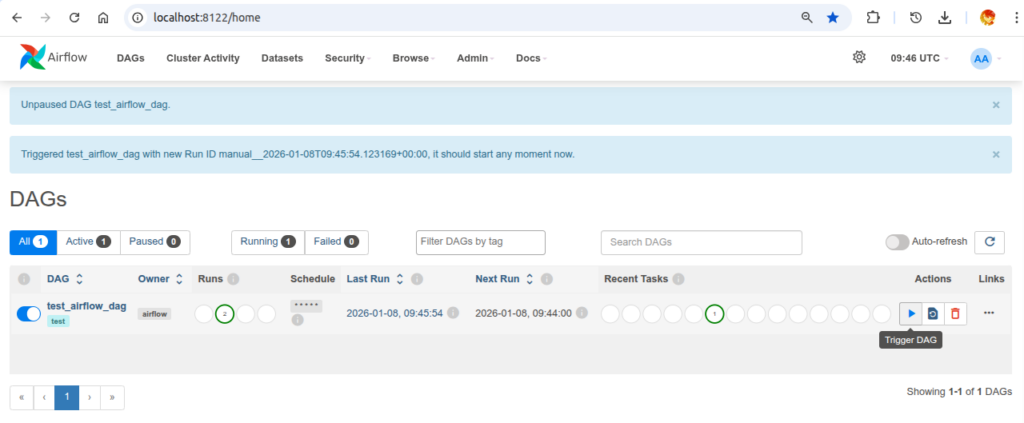Open the settings gear in Airflow navbar
This screenshot has height=423, width=1024.
pyautogui.click(x=859, y=58)
